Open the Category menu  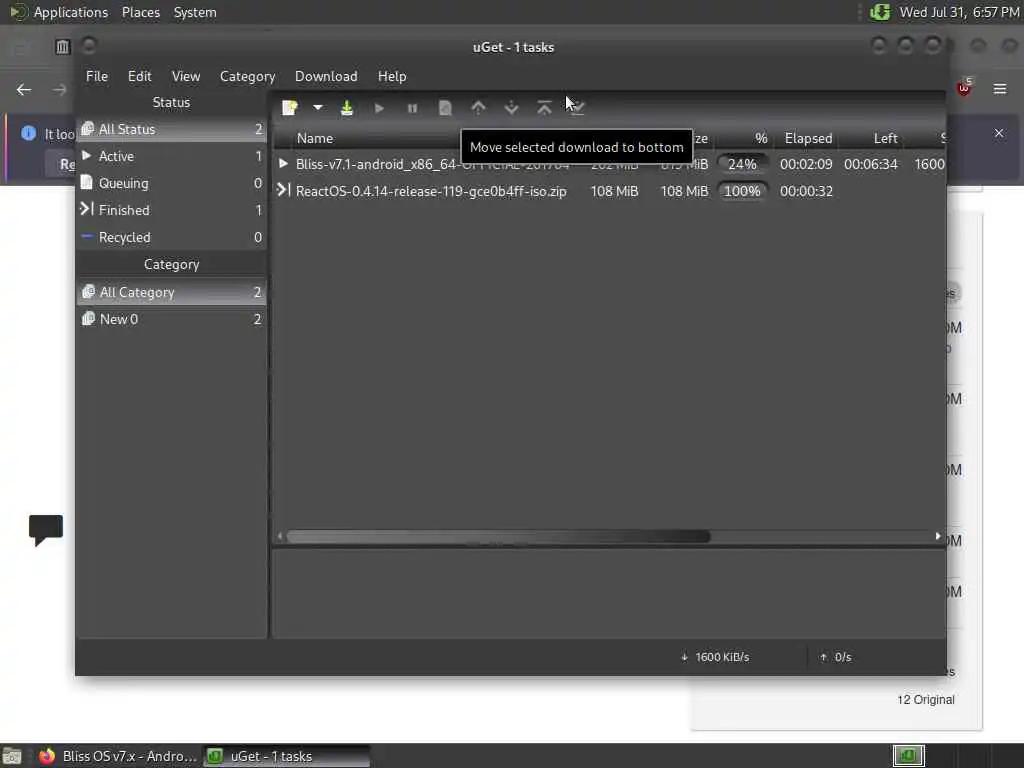click(248, 76)
